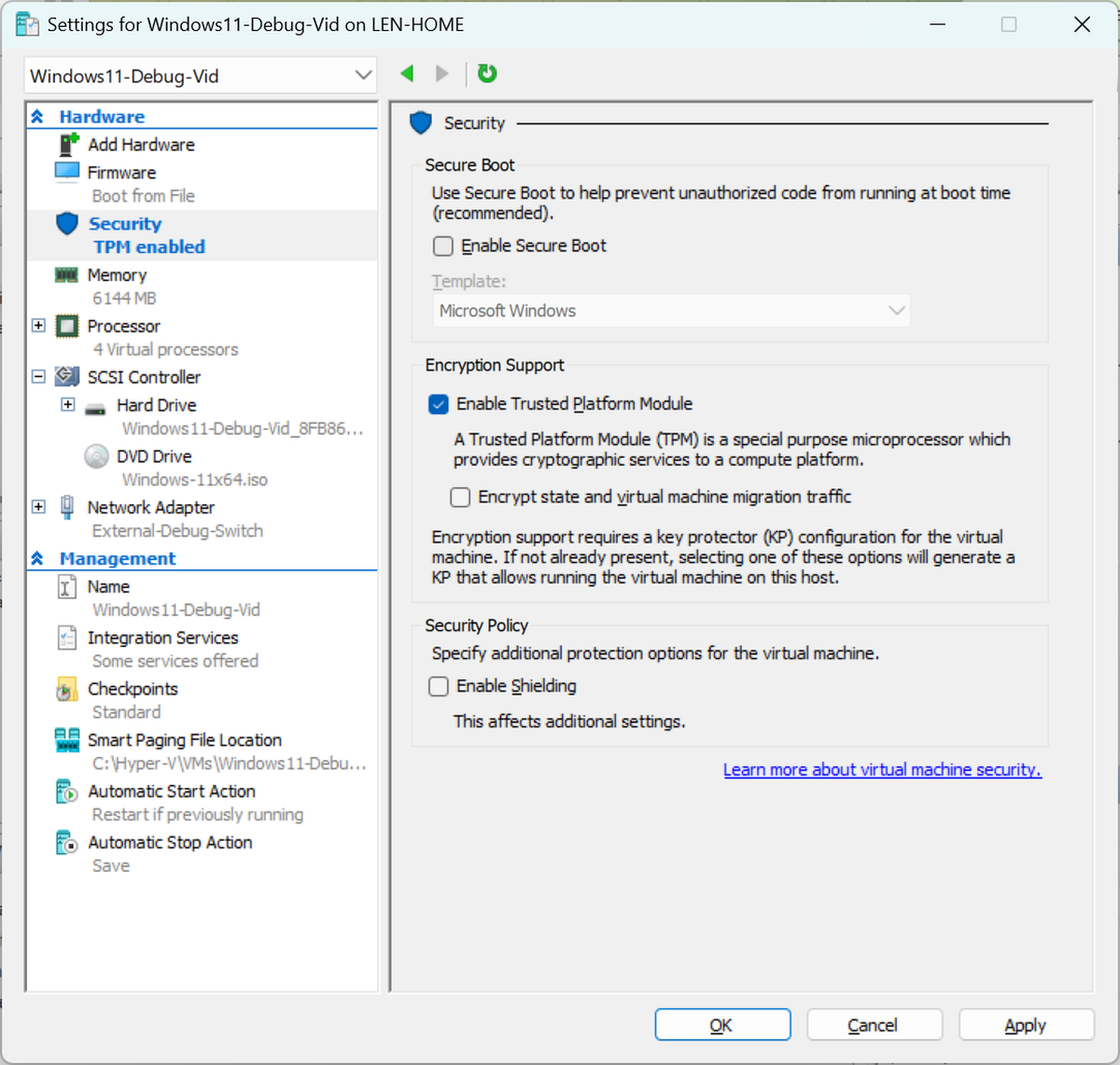This screenshot has width=1120, height=1065.
Task: Click the SCSI Controller icon
Action: coord(67,377)
